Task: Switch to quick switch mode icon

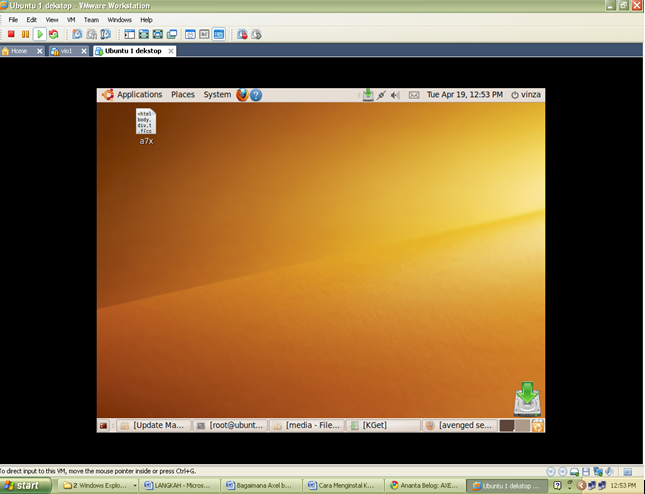Action: (x=144, y=34)
